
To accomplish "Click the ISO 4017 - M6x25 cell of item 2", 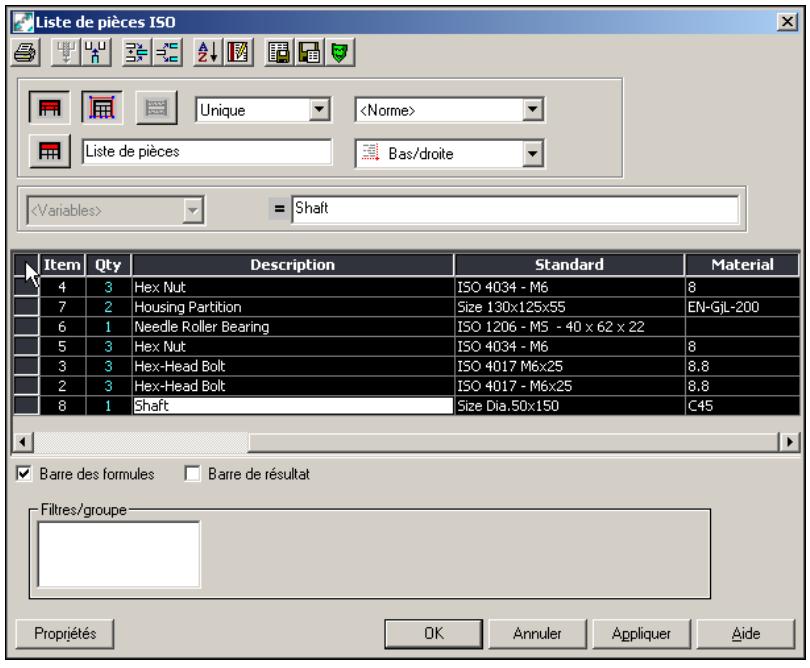I will 569,385.
